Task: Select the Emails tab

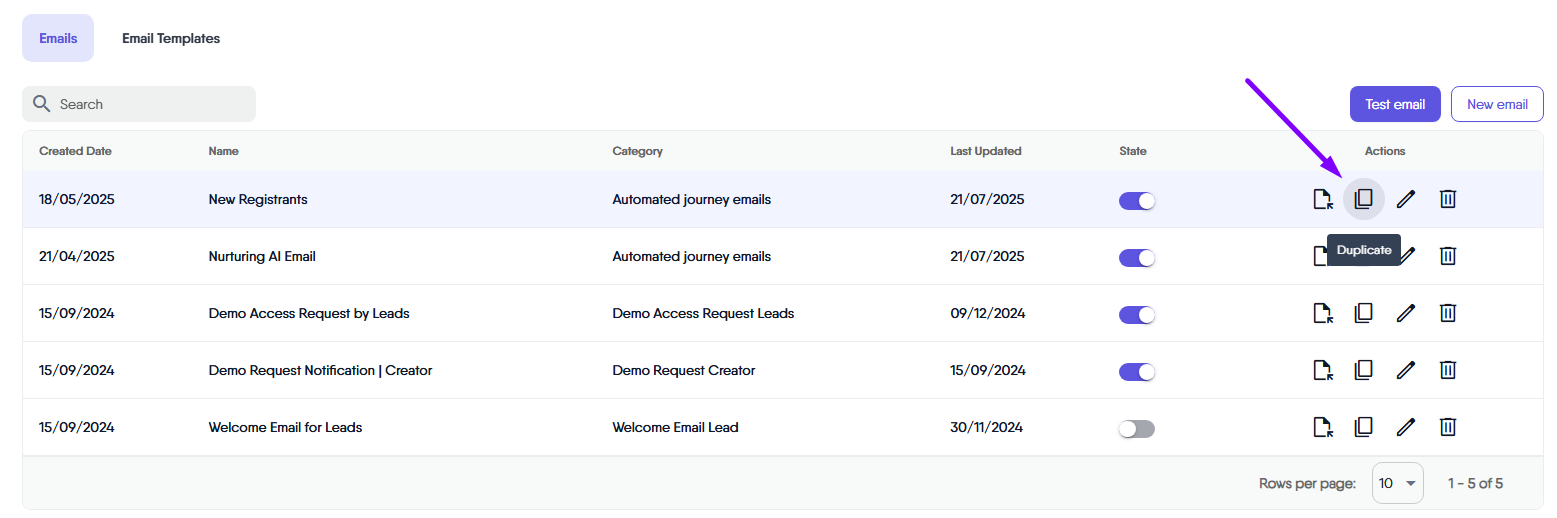Action: (x=58, y=38)
